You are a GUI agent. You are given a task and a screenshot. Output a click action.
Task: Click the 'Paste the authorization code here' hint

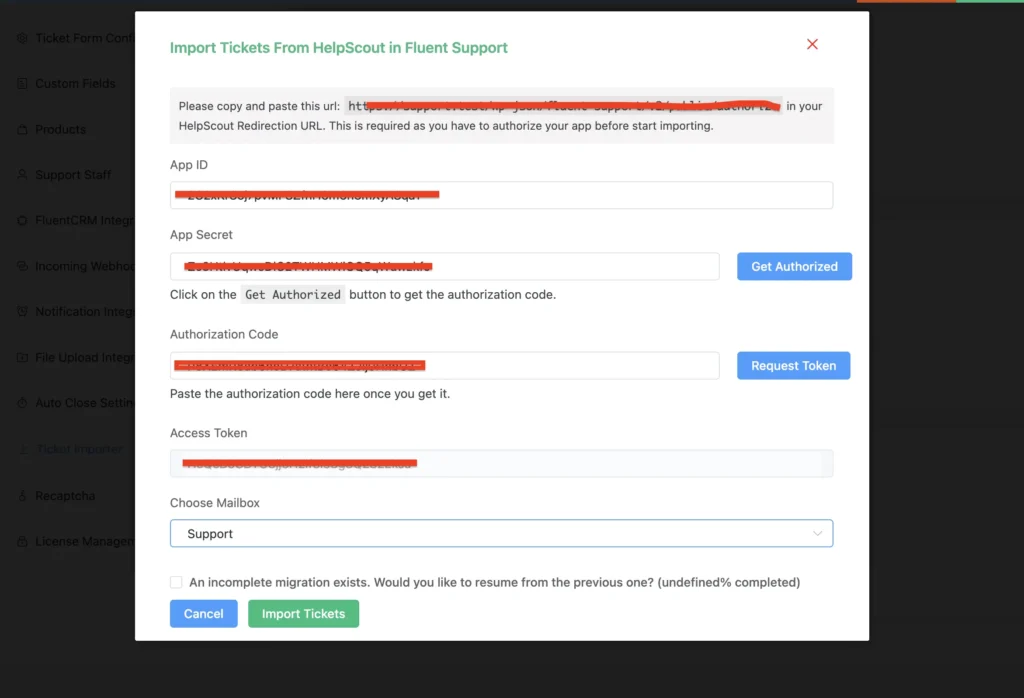tap(310, 394)
